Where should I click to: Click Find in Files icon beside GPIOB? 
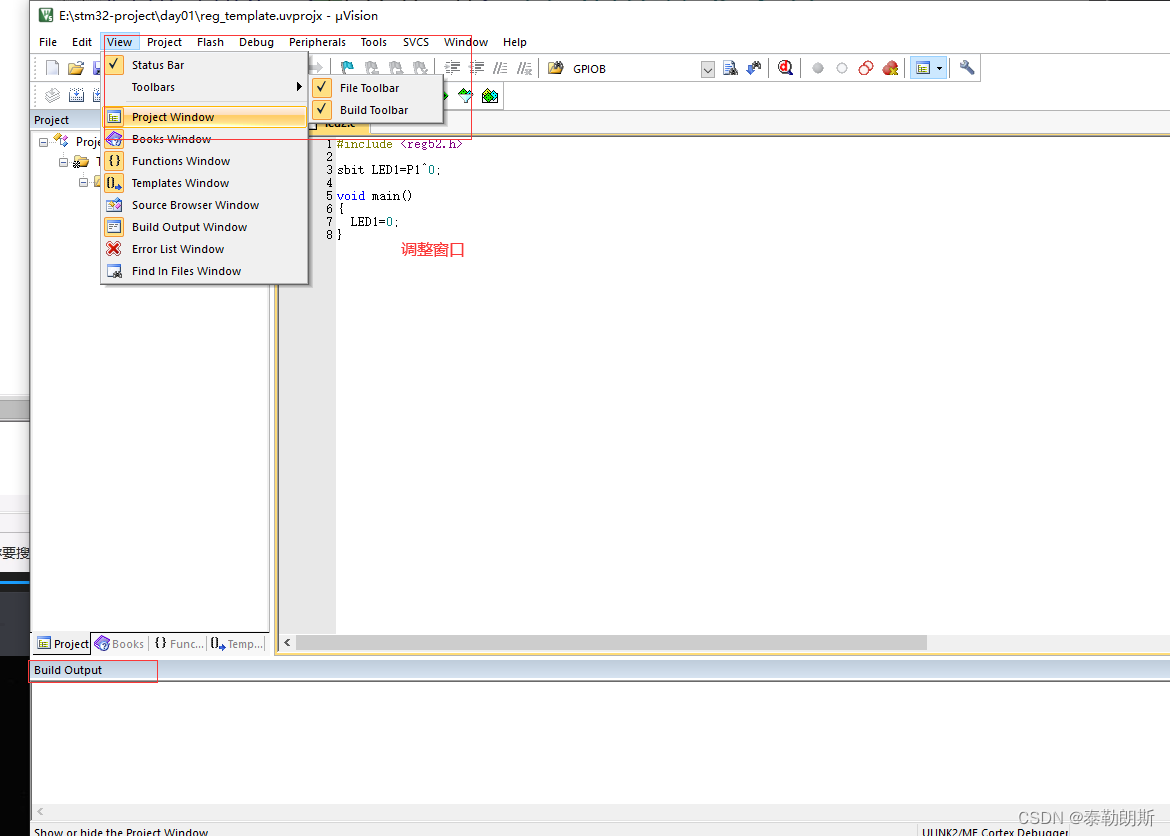pyautogui.click(x=556, y=69)
